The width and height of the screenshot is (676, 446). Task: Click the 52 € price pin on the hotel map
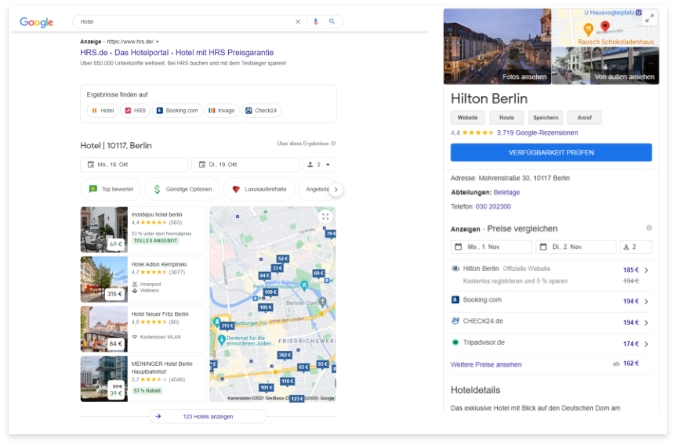283,259
